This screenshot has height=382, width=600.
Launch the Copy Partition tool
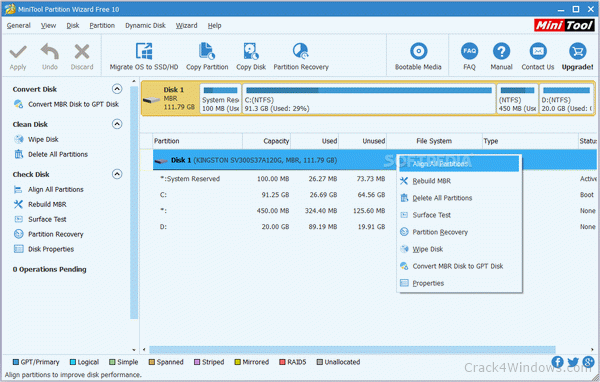207,56
